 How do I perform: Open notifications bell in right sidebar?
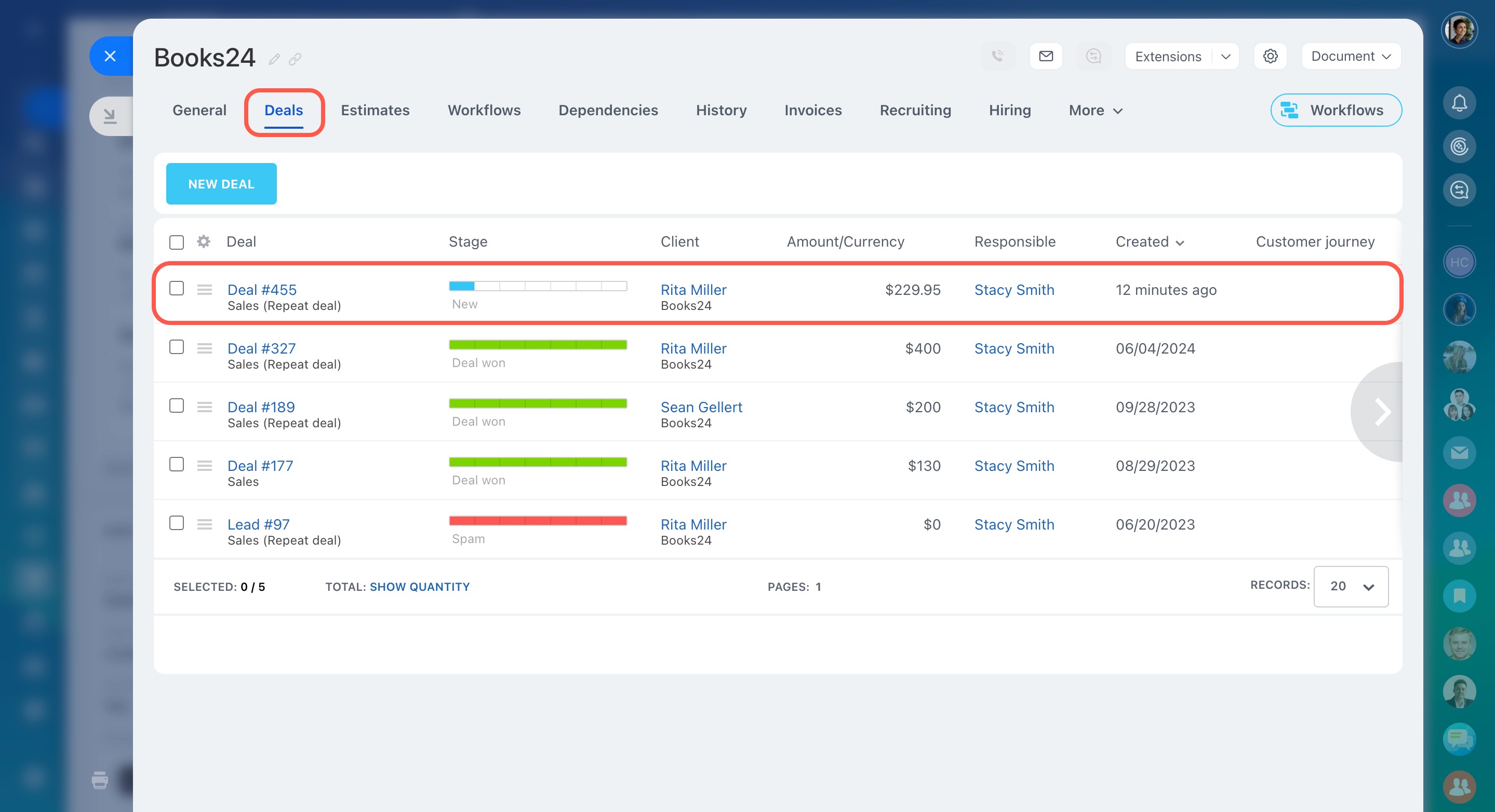(x=1459, y=103)
